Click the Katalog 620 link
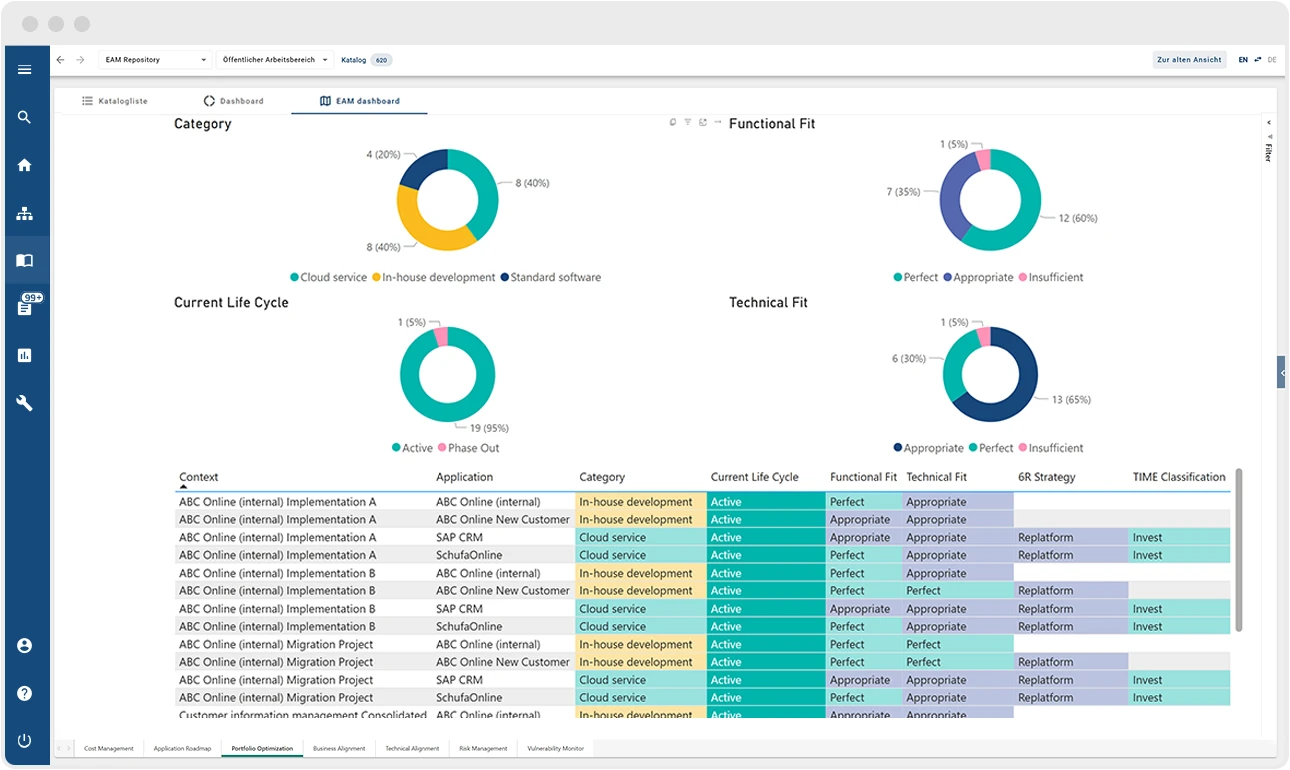 click(366, 60)
